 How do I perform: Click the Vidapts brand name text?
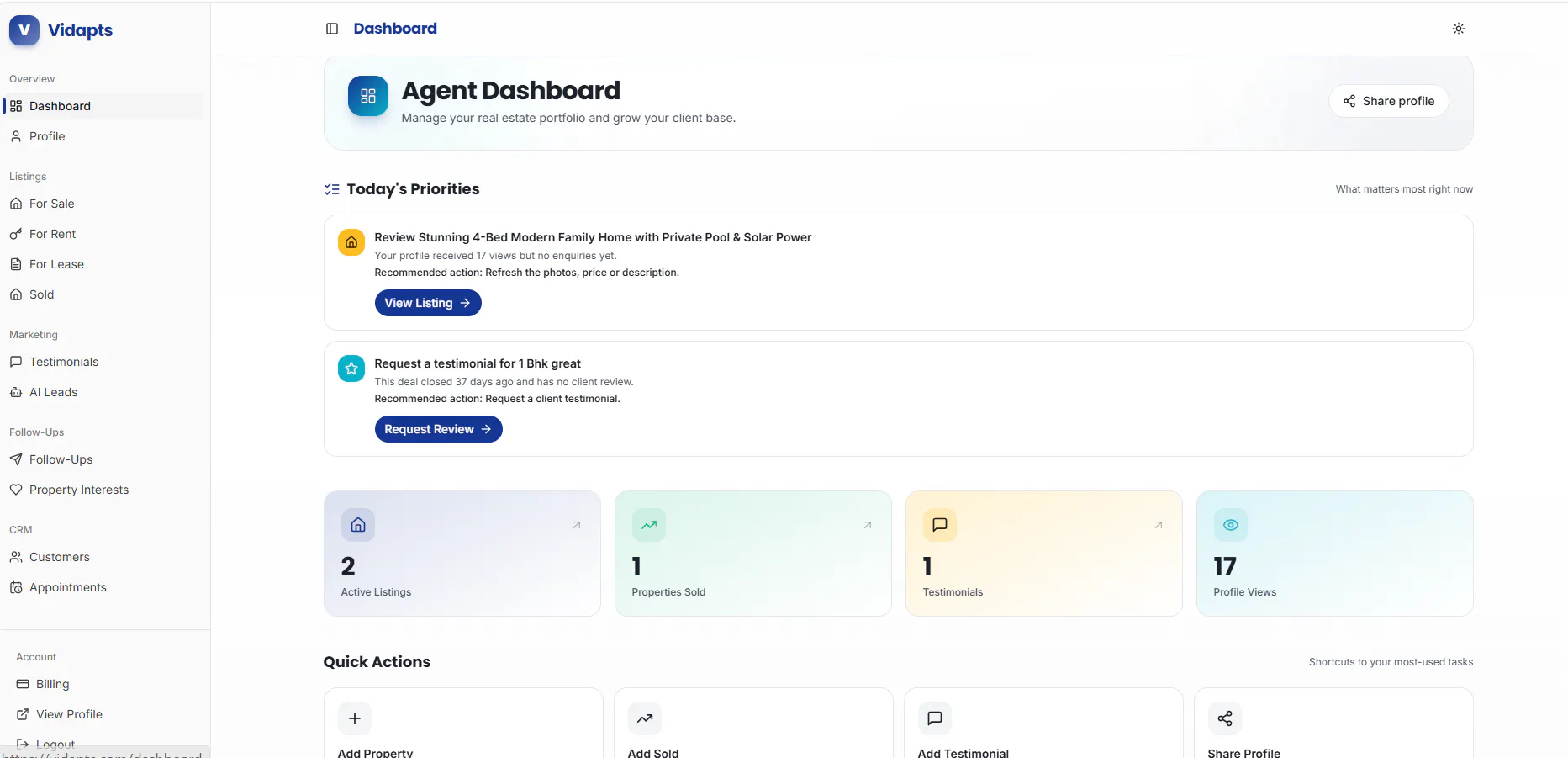tap(81, 30)
